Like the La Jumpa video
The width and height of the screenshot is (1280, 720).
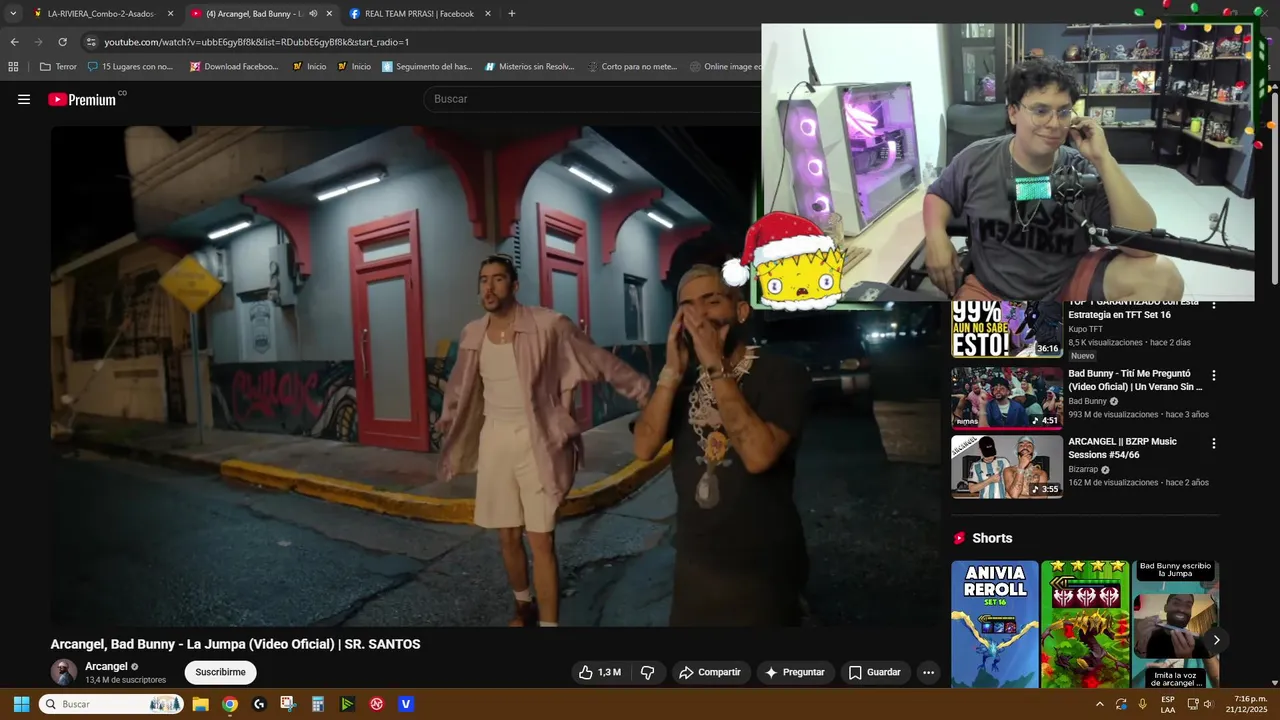599,672
